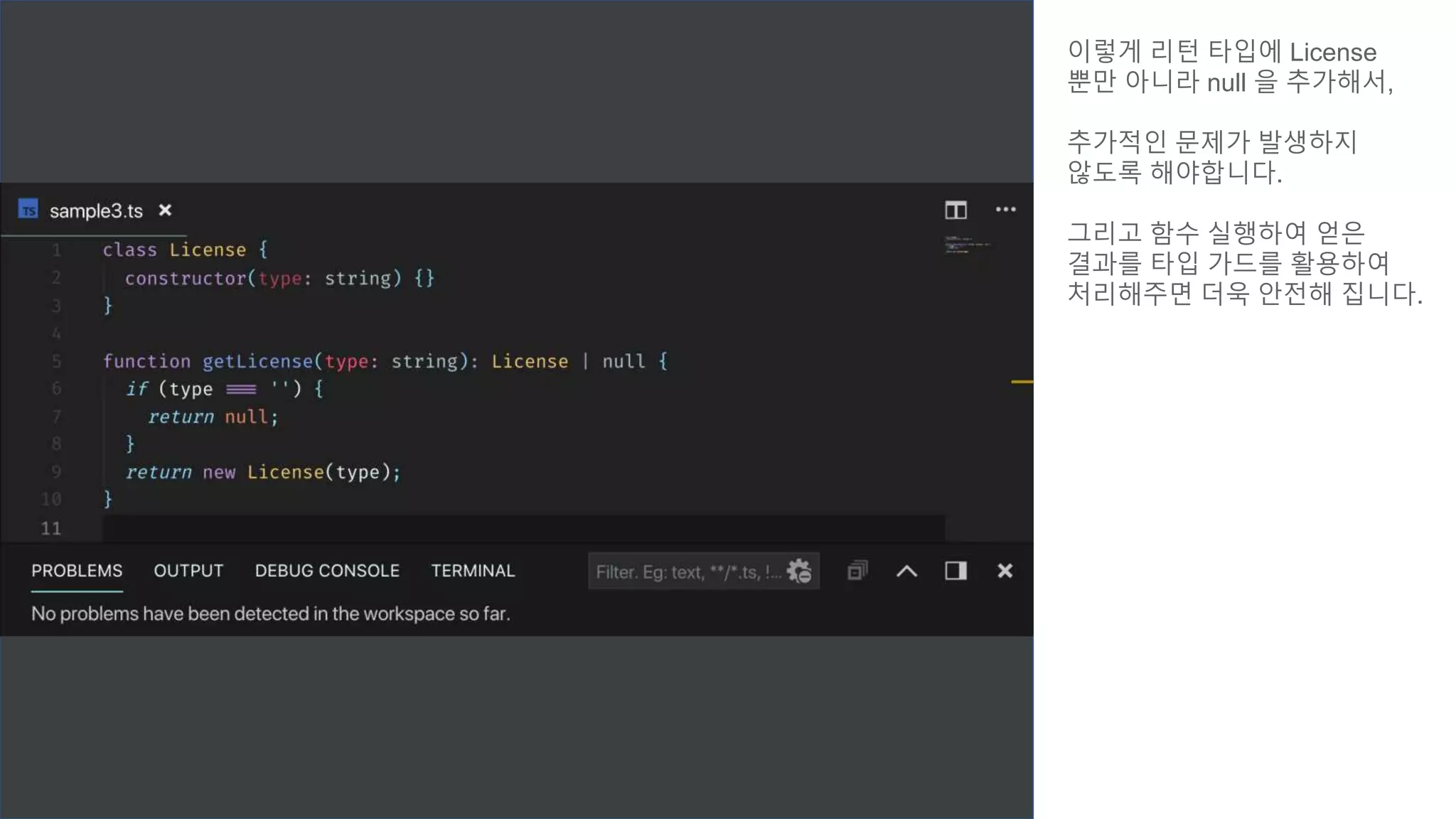This screenshot has width=1456, height=819.
Task: Collapse all problems with the collapse icon
Action: point(857,571)
